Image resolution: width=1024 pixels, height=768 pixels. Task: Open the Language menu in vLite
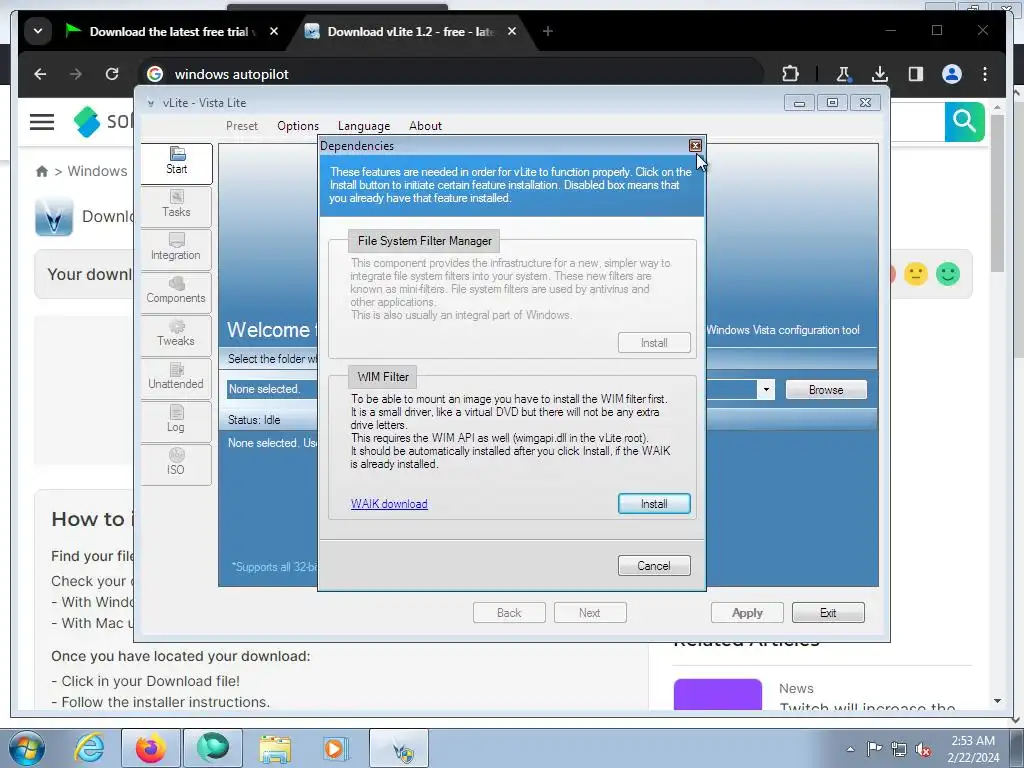tap(364, 126)
